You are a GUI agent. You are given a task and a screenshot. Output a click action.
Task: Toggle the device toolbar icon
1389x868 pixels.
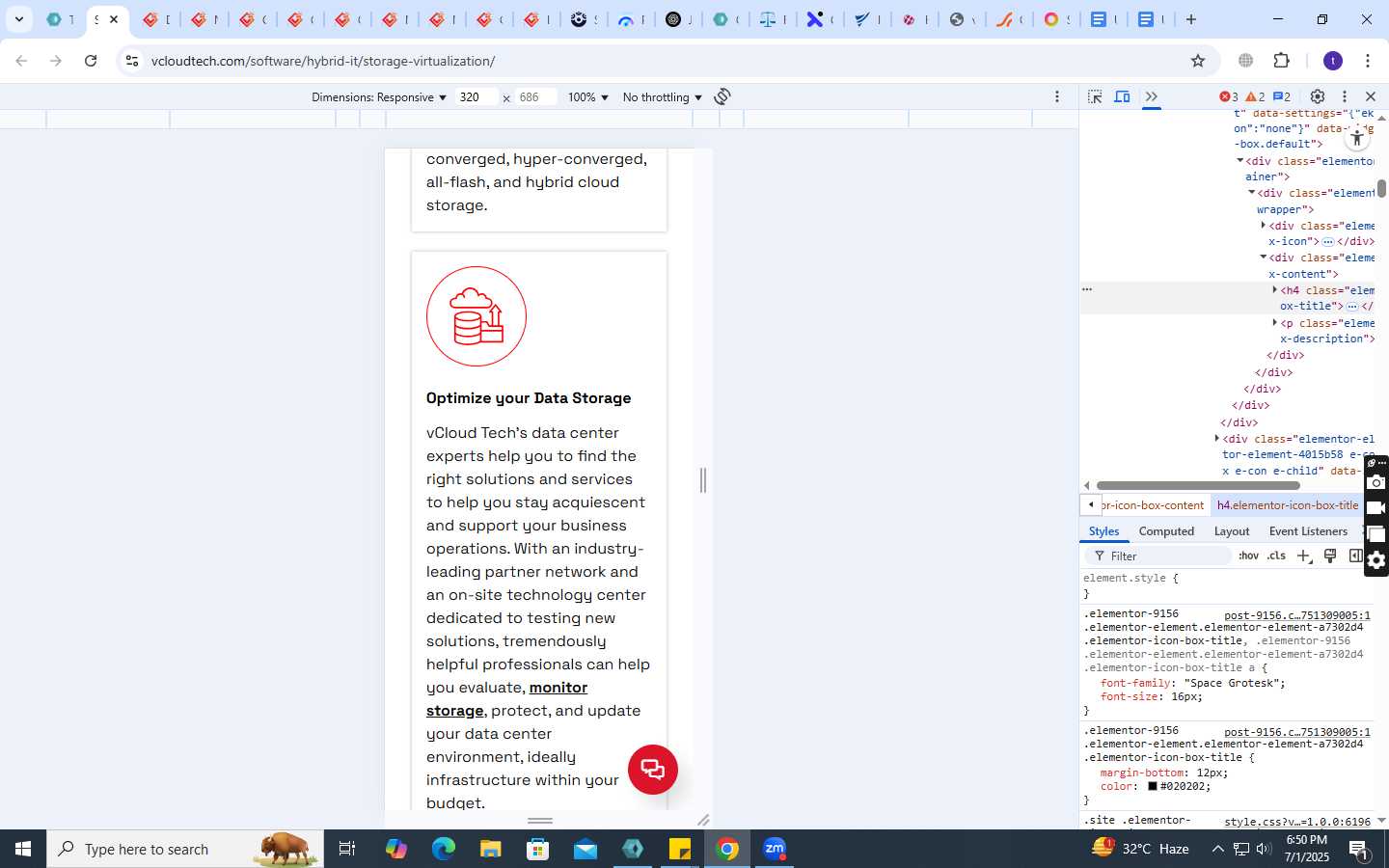[x=1122, y=96]
